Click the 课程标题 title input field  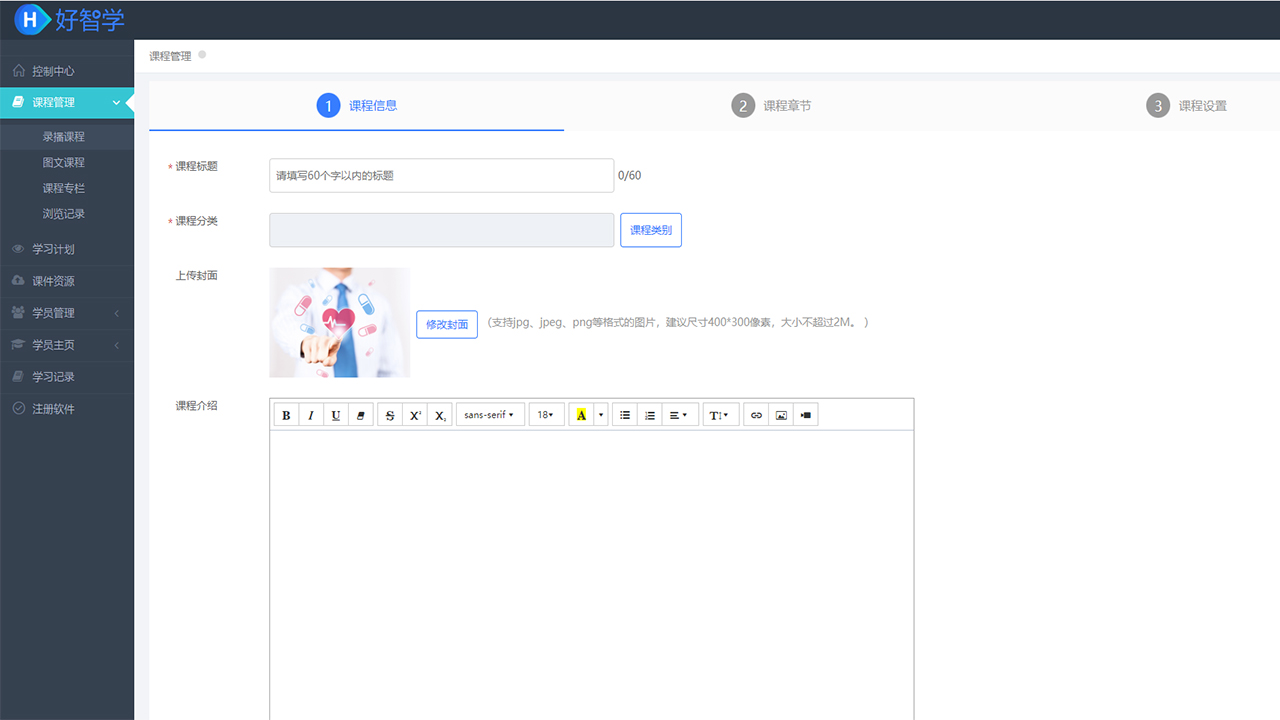click(x=441, y=176)
